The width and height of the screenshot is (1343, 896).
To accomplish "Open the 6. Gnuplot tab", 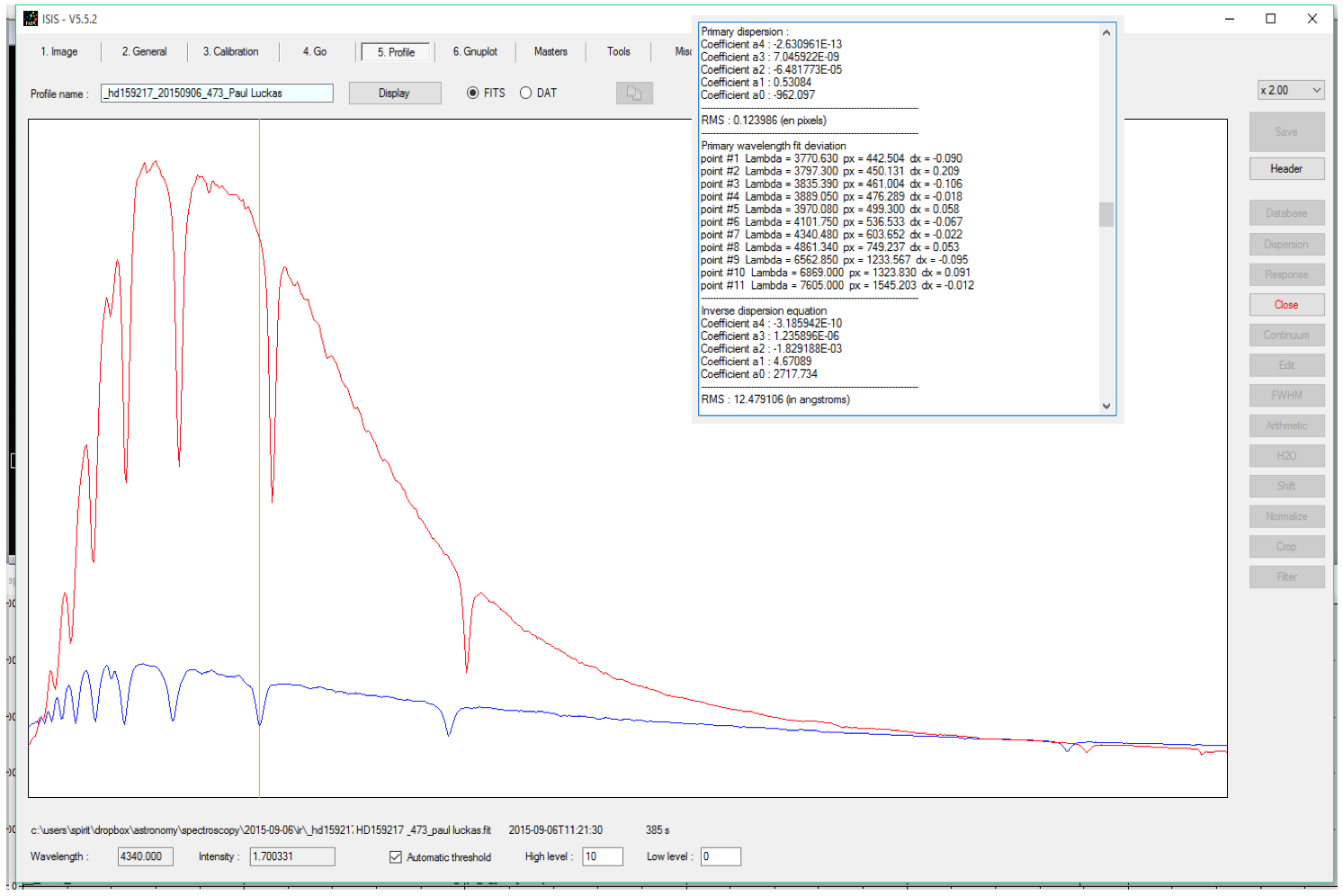I will (475, 52).
